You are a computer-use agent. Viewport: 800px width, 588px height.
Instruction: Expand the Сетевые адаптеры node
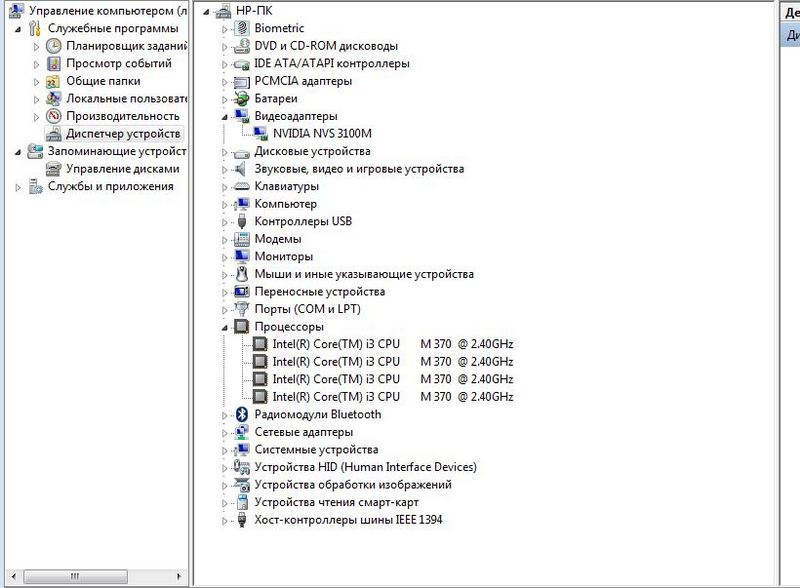point(225,433)
